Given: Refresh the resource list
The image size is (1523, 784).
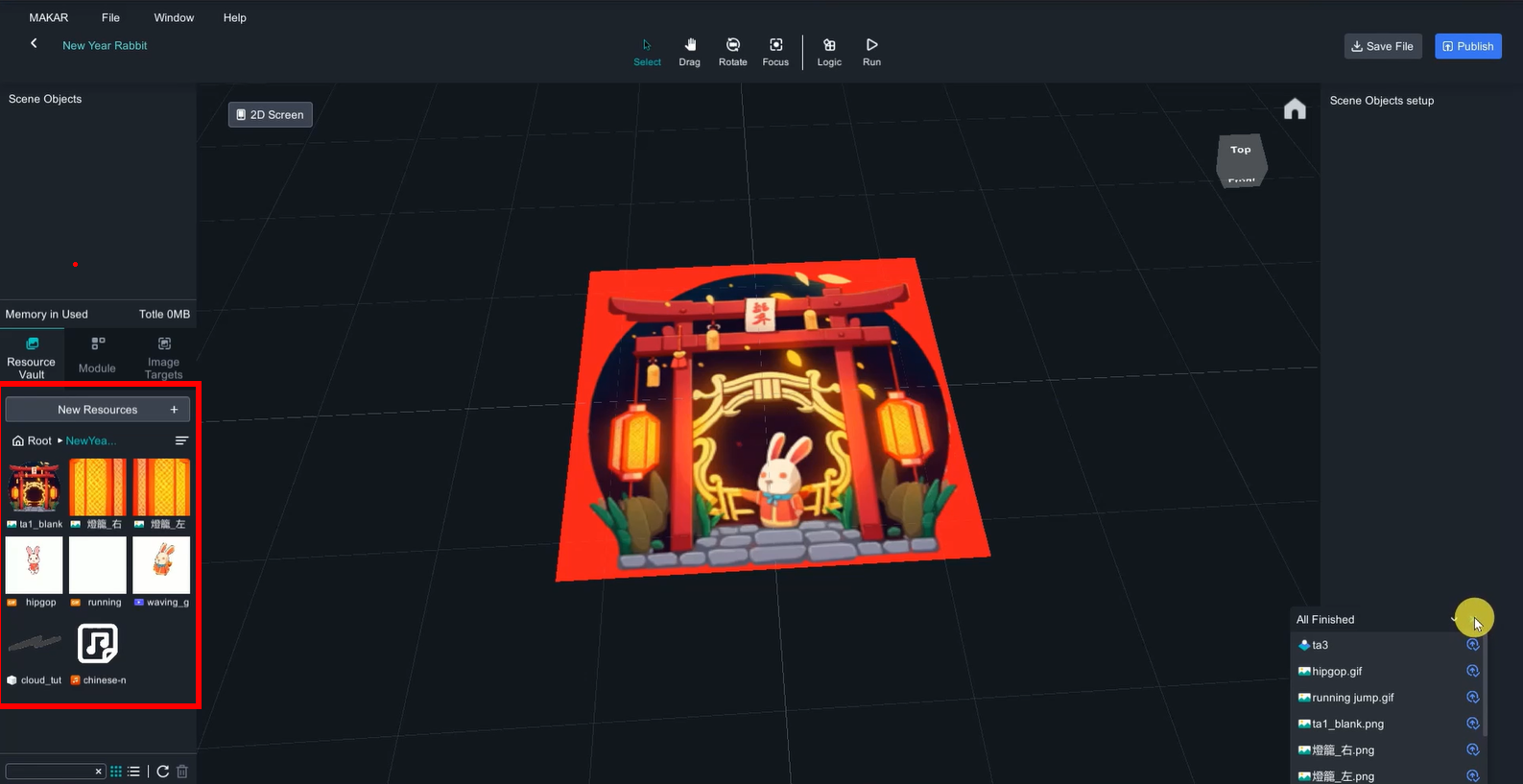Looking at the screenshot, I should point(163,772).
